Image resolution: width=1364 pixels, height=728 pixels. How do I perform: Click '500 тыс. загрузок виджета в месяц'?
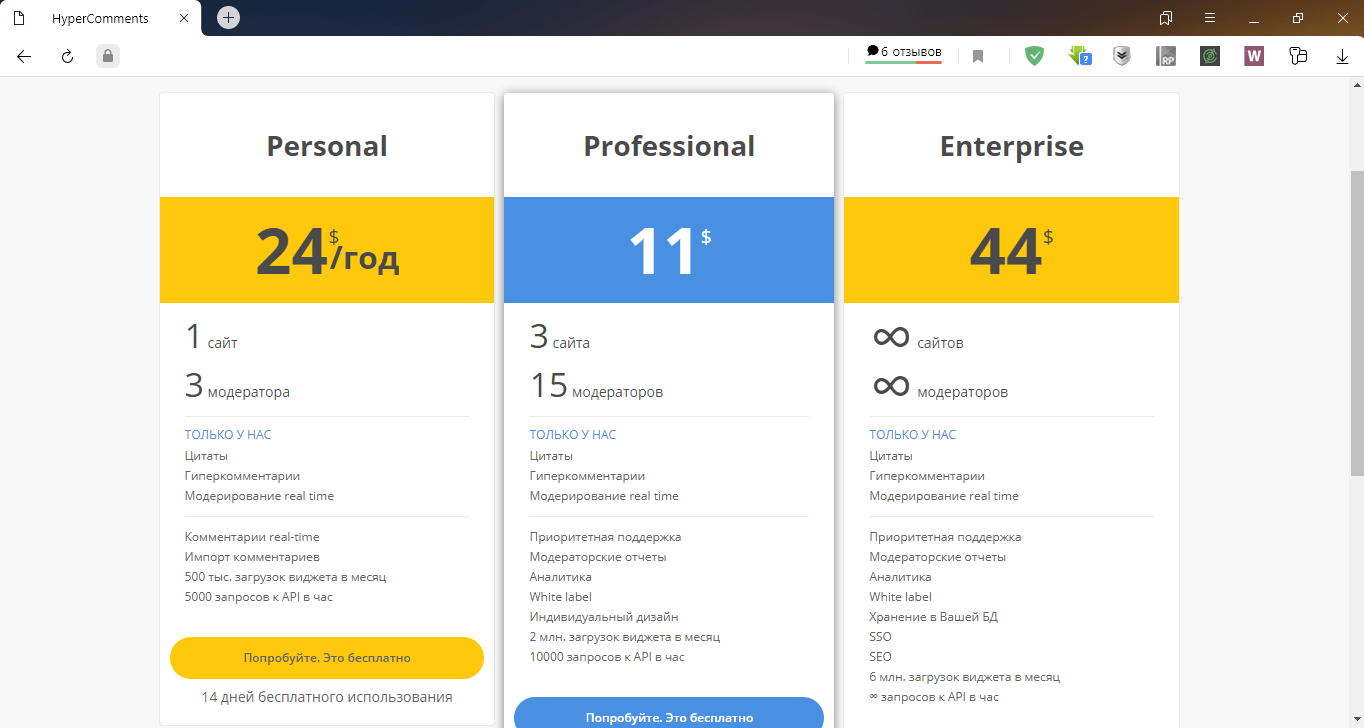(285, 577)
